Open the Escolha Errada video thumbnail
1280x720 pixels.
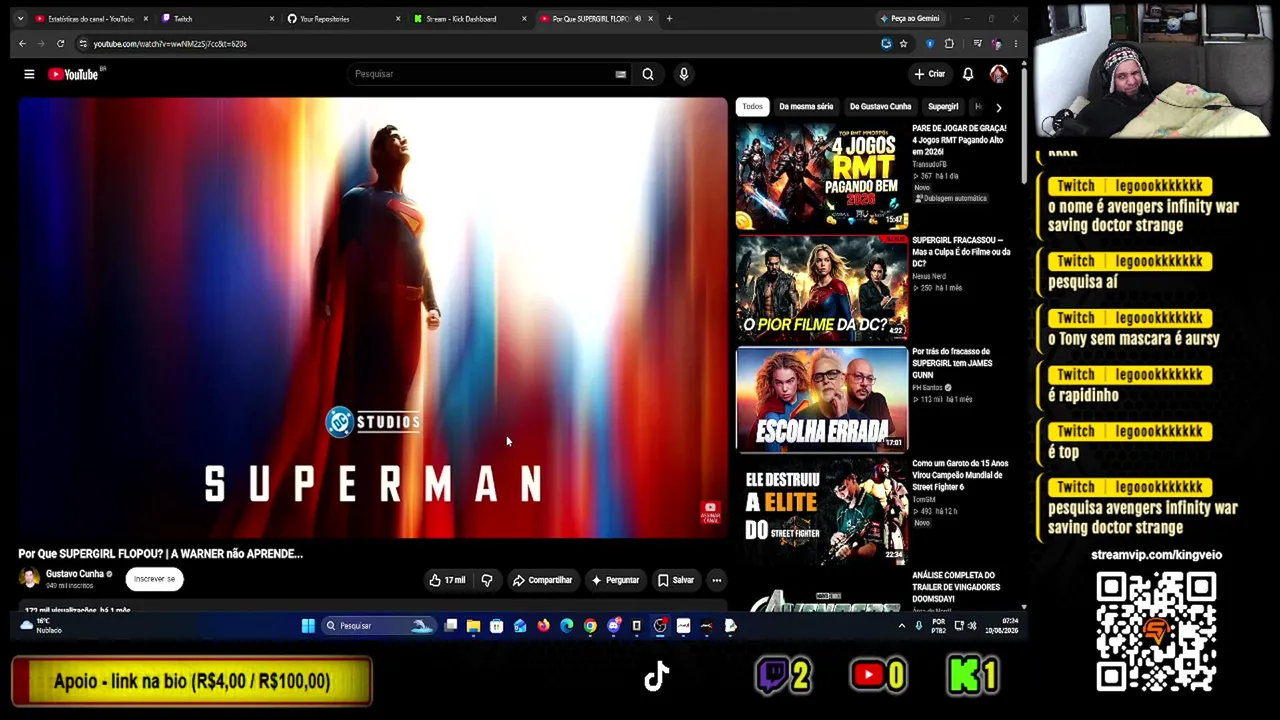821,400
